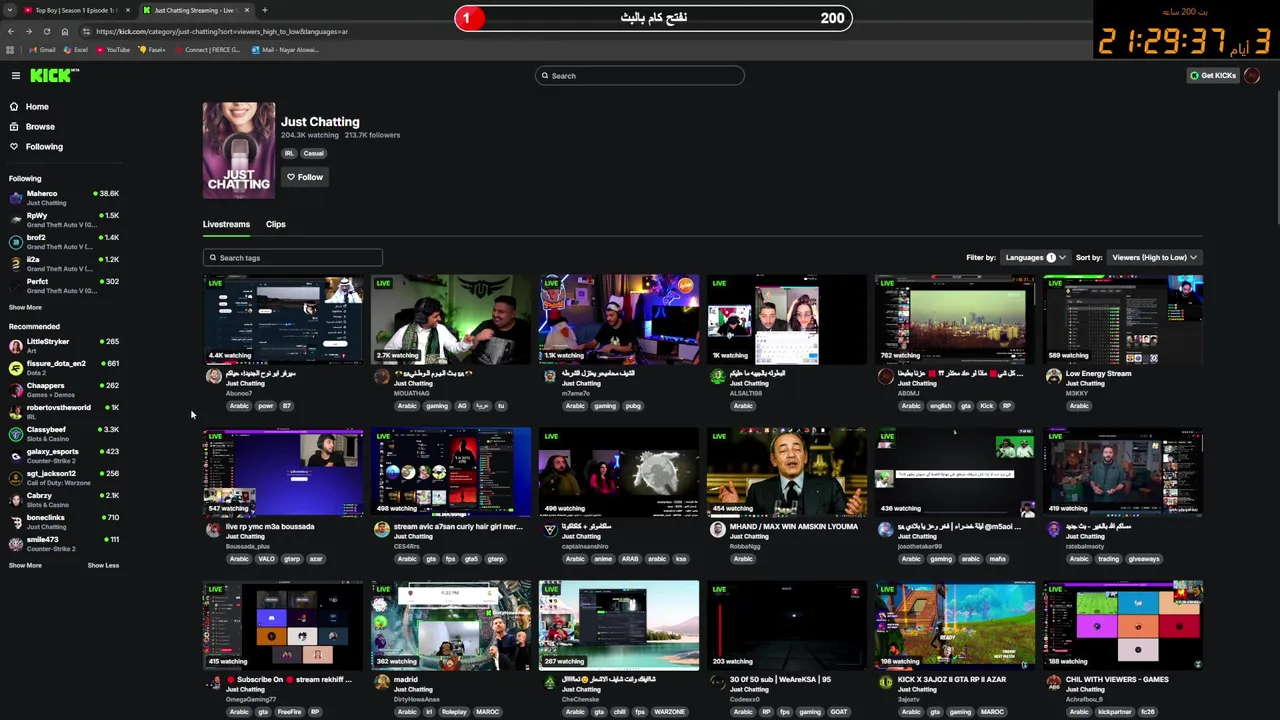This screenshot has height=720, width=1280.
Task: Switch to Livestreams tab
Action: pos(226,224)
